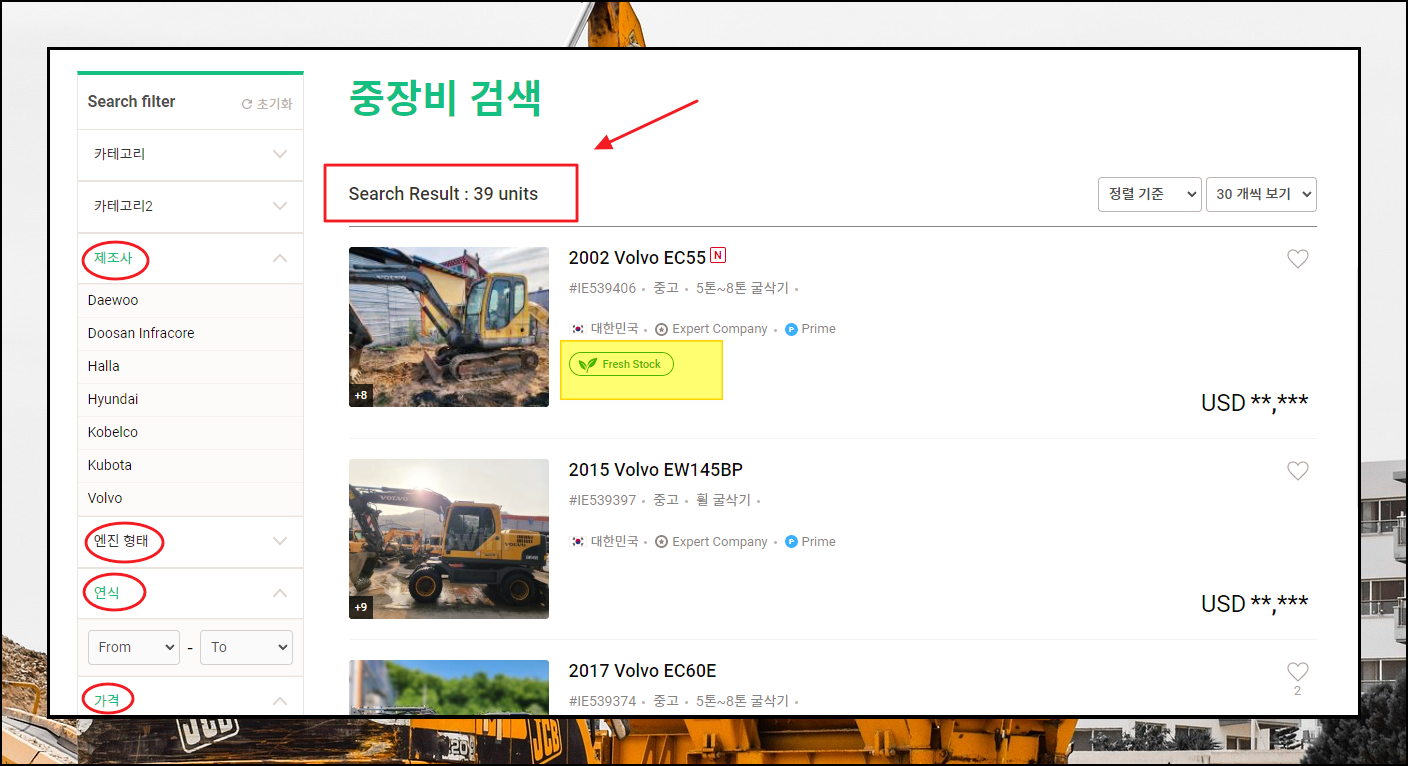Click the 초기화 reset text
Viewport: 1408px width, 766px height.
[274, 104]
